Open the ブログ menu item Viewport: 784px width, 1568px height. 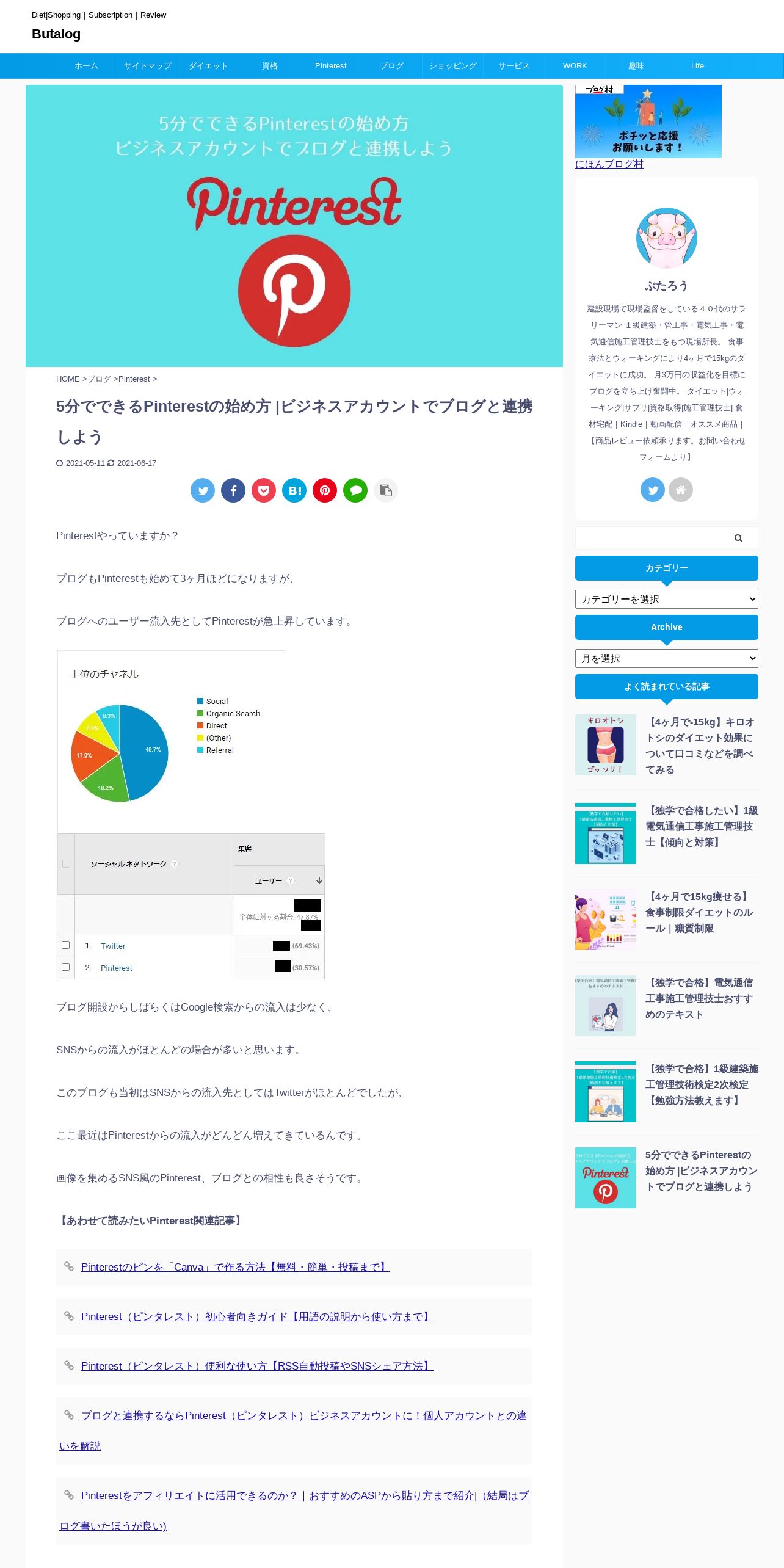[392, 66]
